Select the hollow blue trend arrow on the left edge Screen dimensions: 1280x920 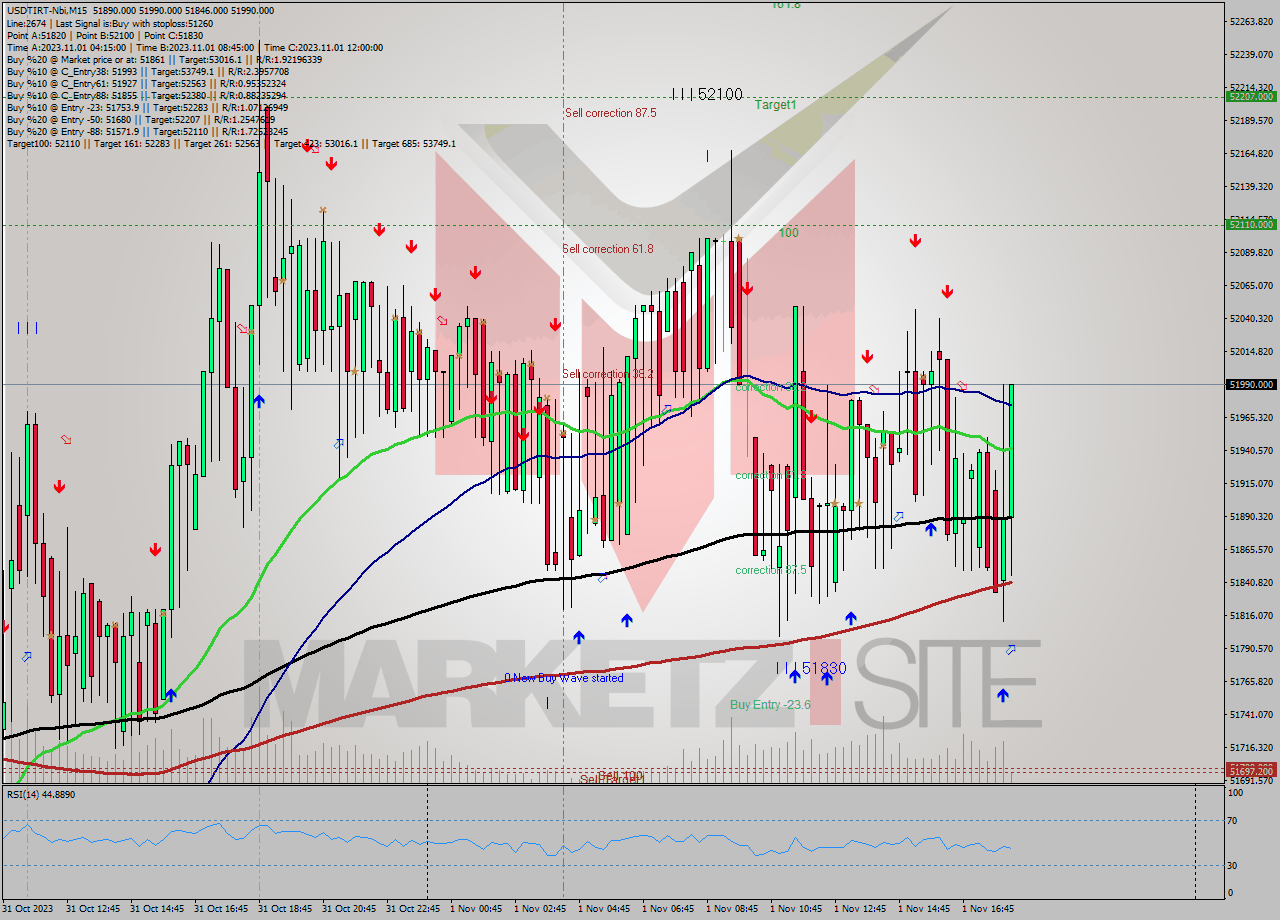point(25,658)
